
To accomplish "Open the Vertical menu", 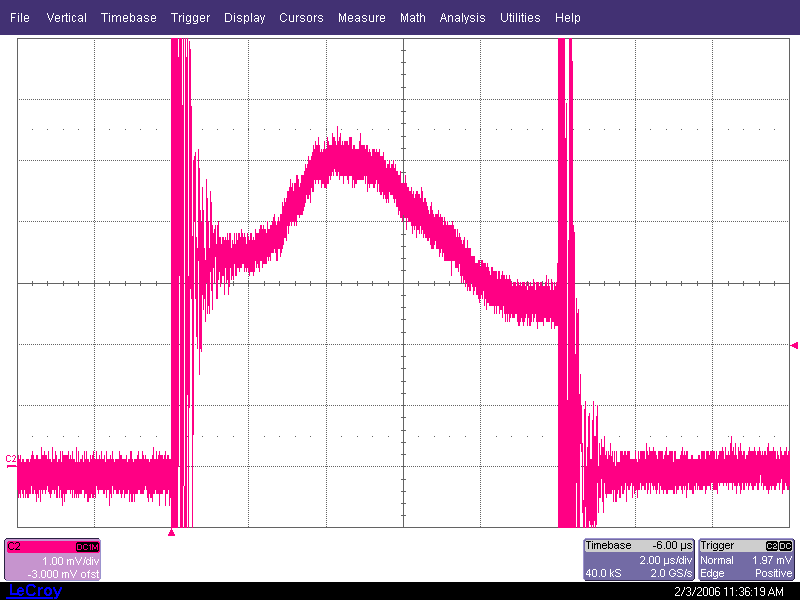I will tap(66, 18).
